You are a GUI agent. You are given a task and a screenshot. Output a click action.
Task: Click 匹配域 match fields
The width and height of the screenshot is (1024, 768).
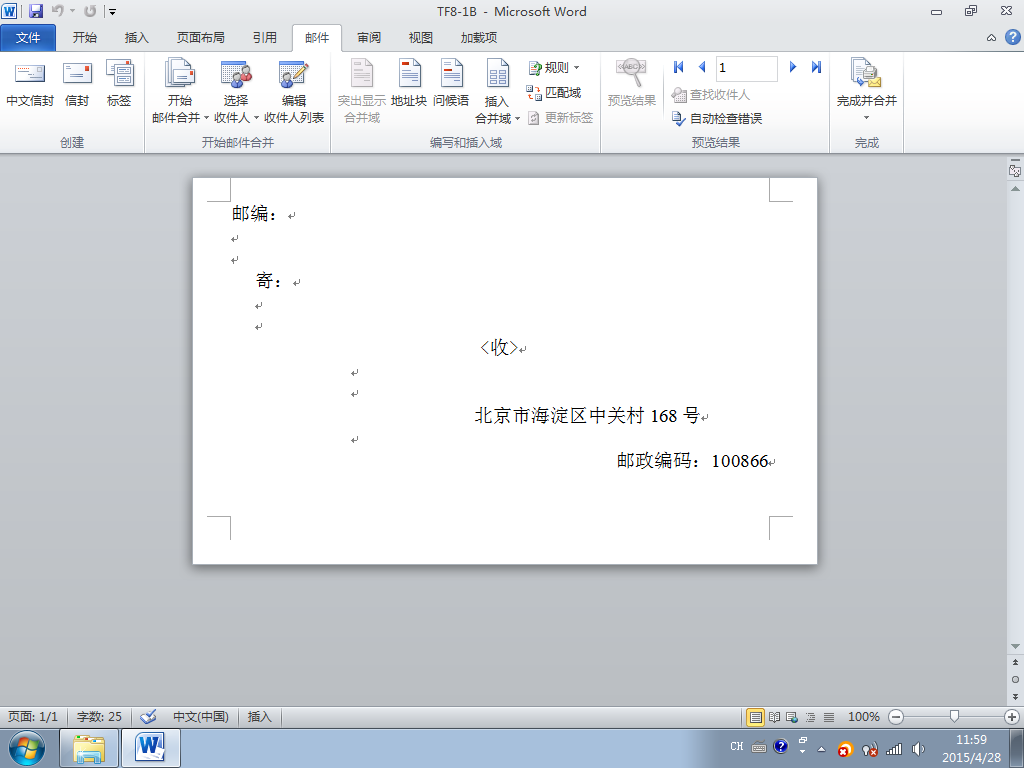click(554, 93)
